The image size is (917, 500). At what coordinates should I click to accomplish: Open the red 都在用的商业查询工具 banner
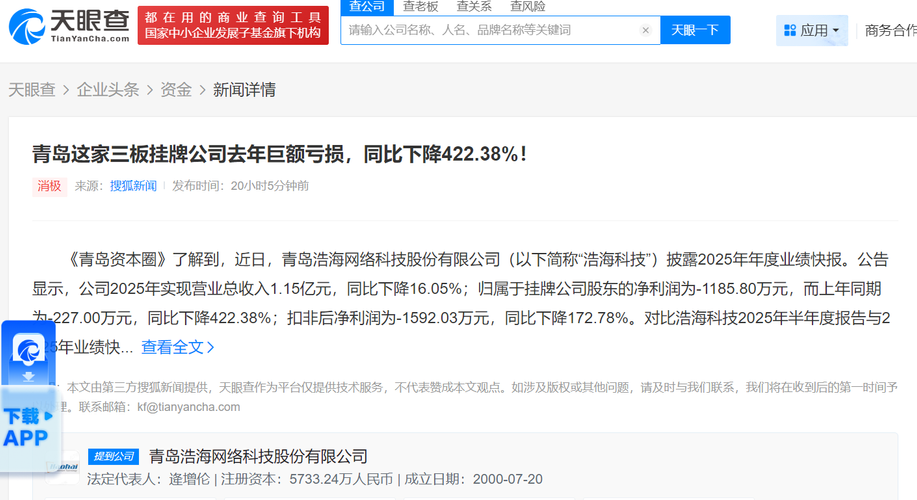(233, 25)
